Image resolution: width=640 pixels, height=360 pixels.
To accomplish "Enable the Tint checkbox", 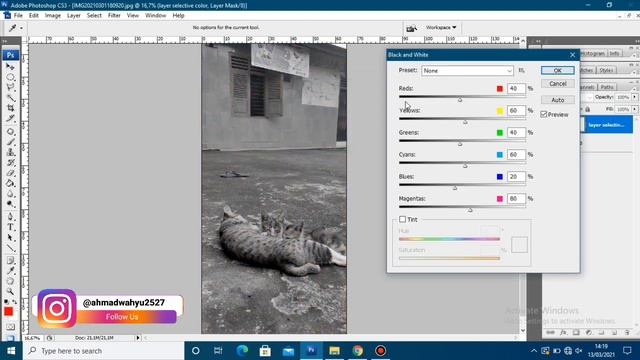I will pyautogui.click(x=402, y=220).
